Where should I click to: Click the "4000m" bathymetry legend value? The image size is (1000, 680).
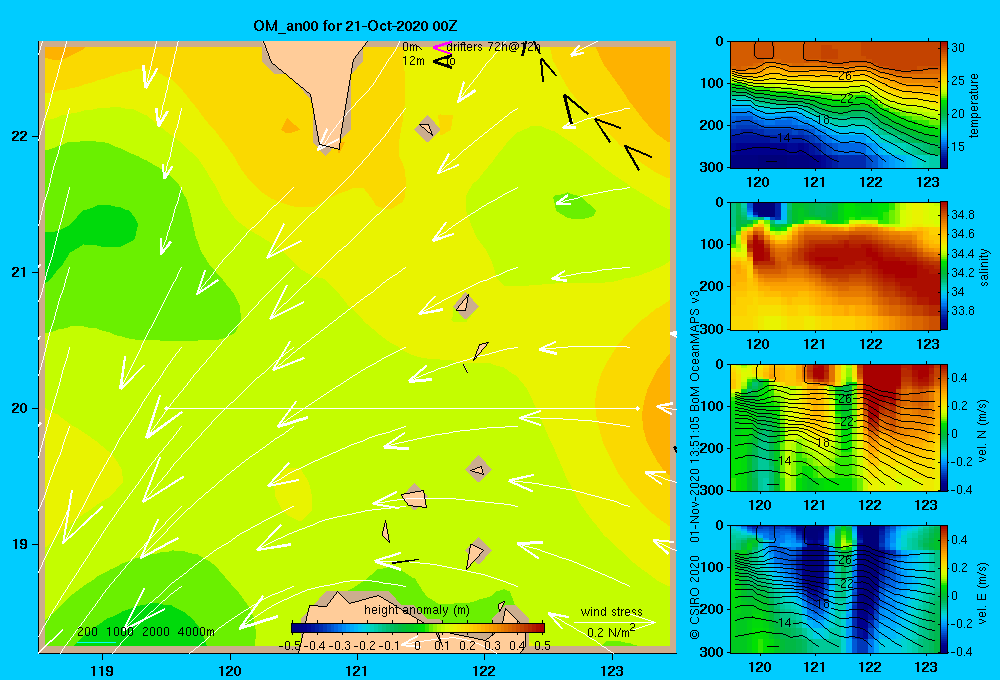[196, 632]
